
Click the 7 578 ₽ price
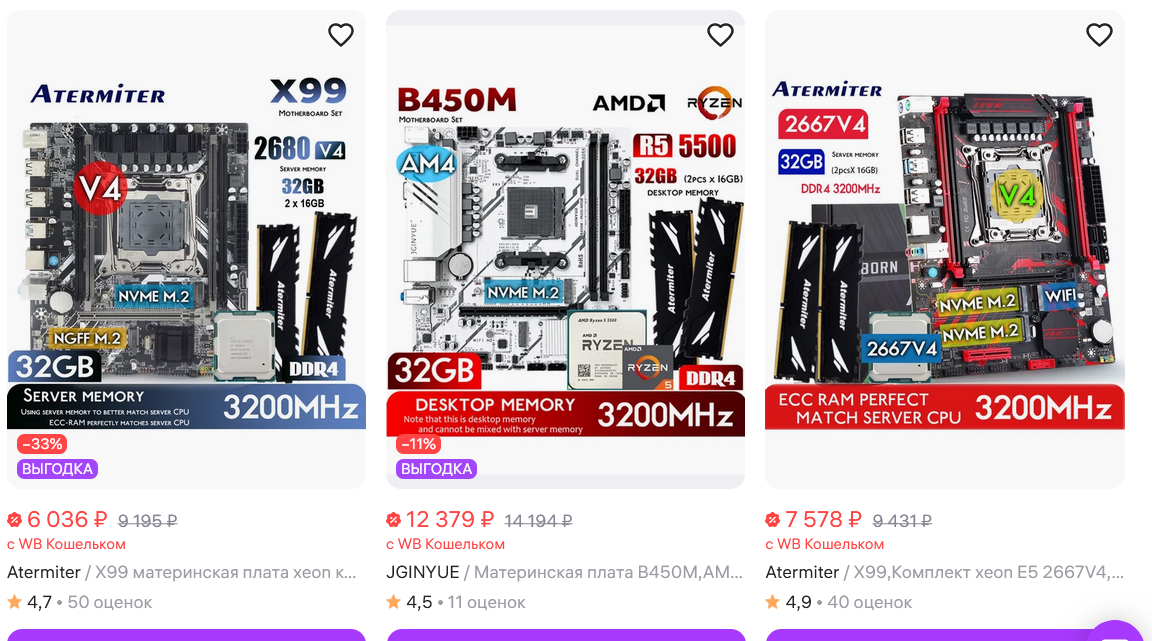[823, 520]
